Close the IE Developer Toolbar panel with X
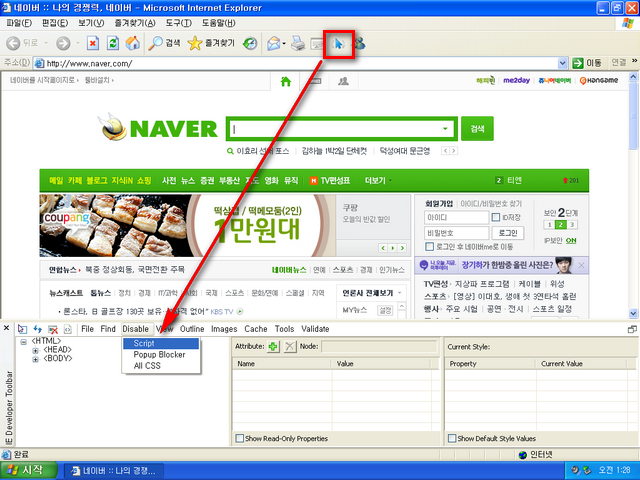640x480 pixels. [x=7, y=328]
